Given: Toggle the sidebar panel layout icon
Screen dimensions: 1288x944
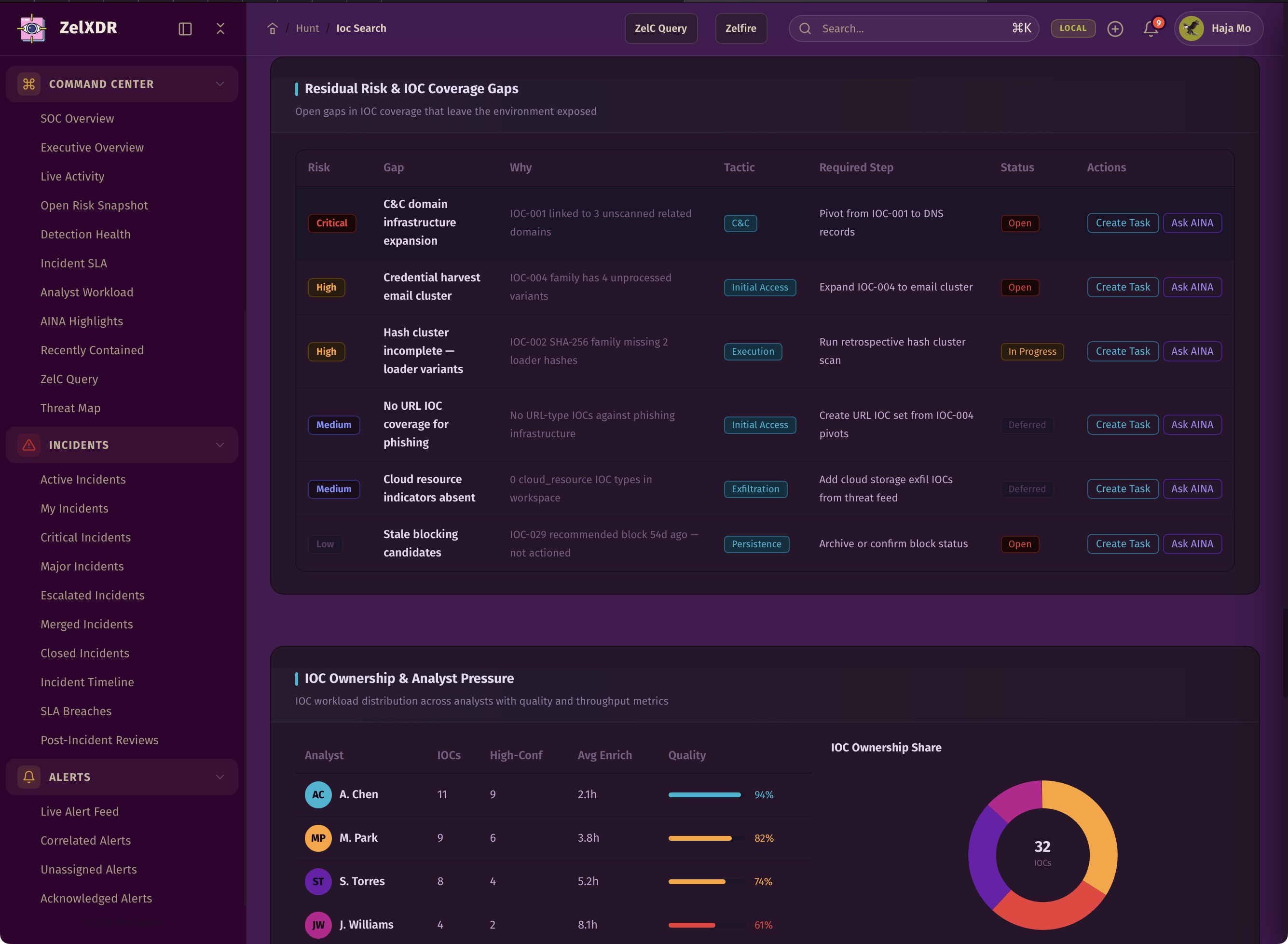Looking at the screenshot, I should coord(185,28).
